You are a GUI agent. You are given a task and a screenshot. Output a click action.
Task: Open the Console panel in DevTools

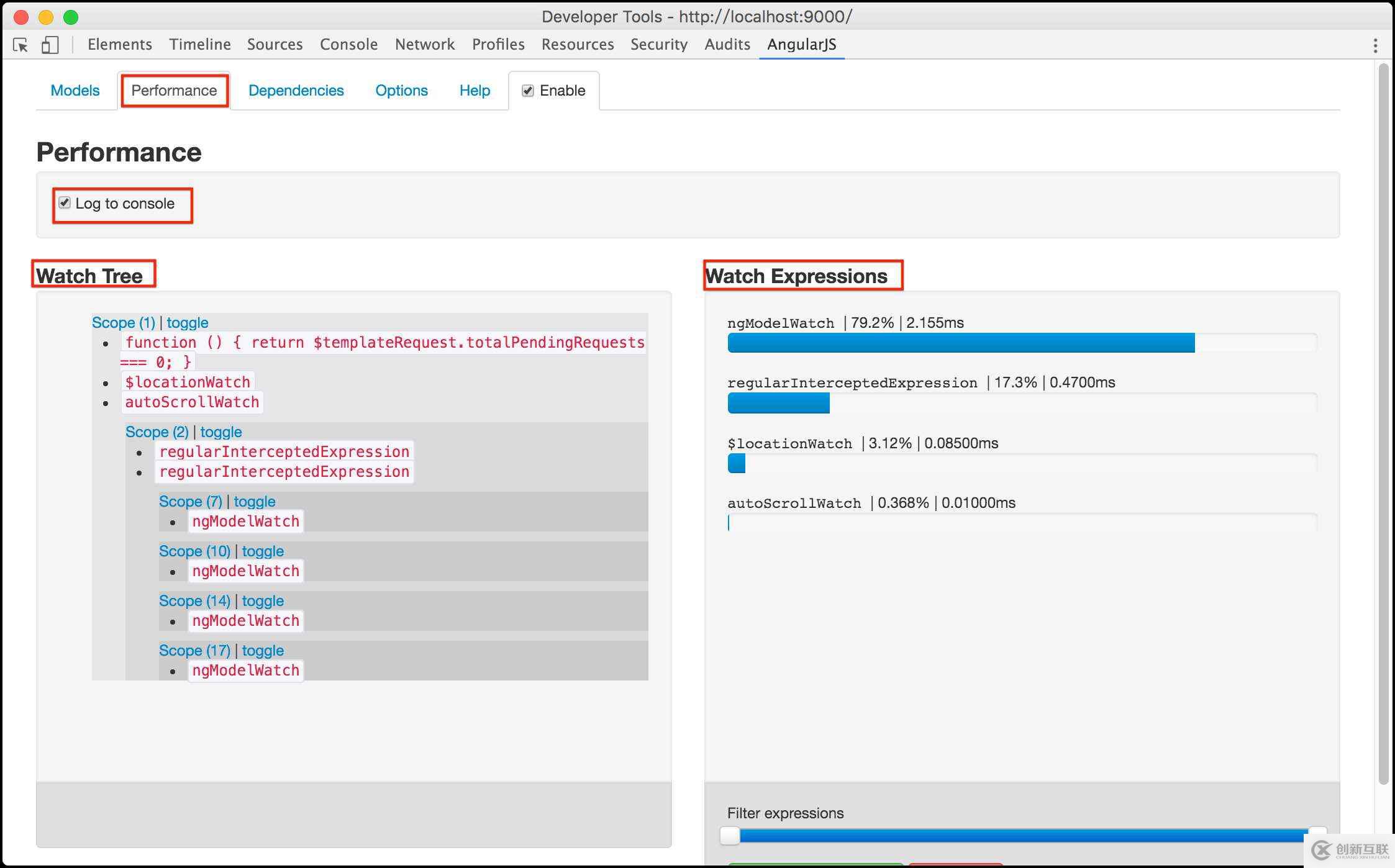(348, 45)
